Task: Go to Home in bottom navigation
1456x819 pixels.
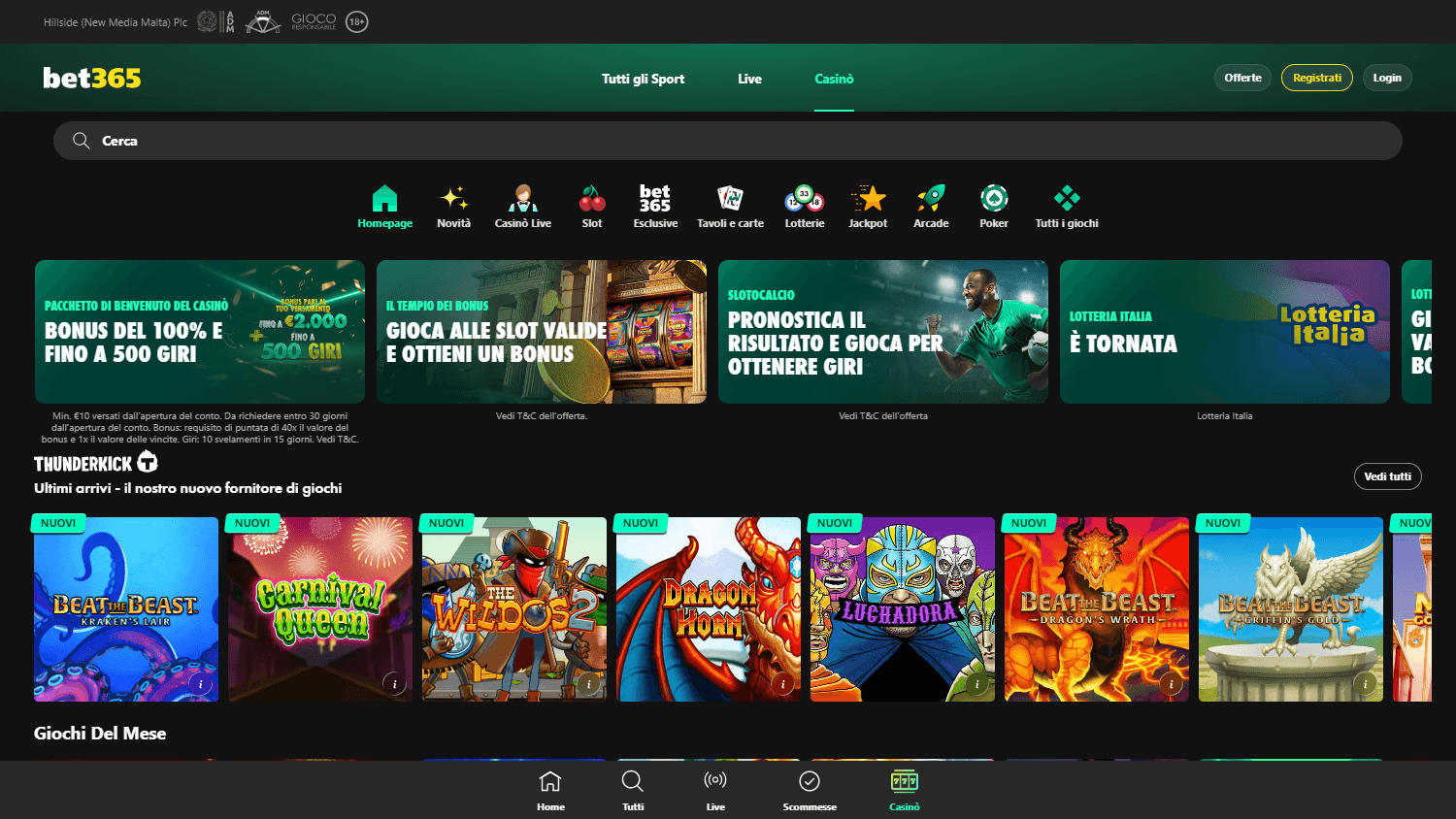Action: tap(550, 790)
